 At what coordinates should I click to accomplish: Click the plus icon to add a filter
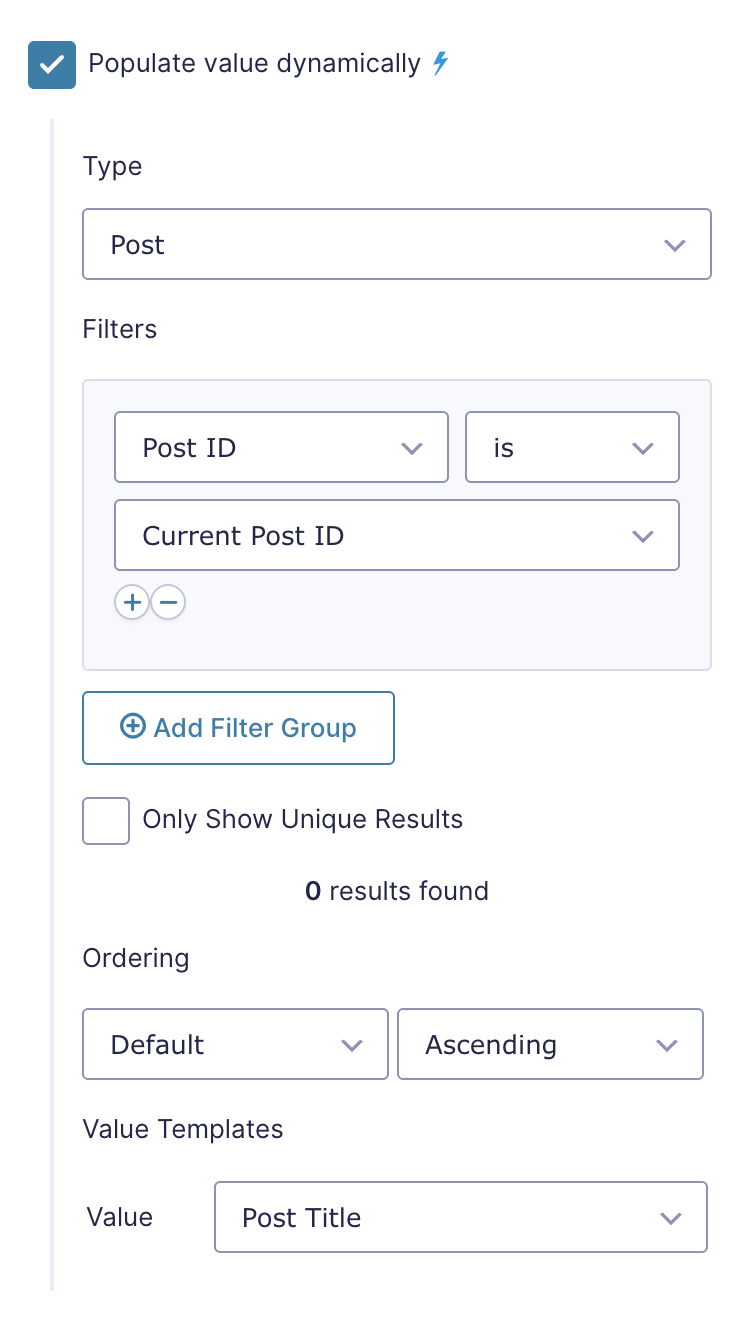tap(132, 602)
